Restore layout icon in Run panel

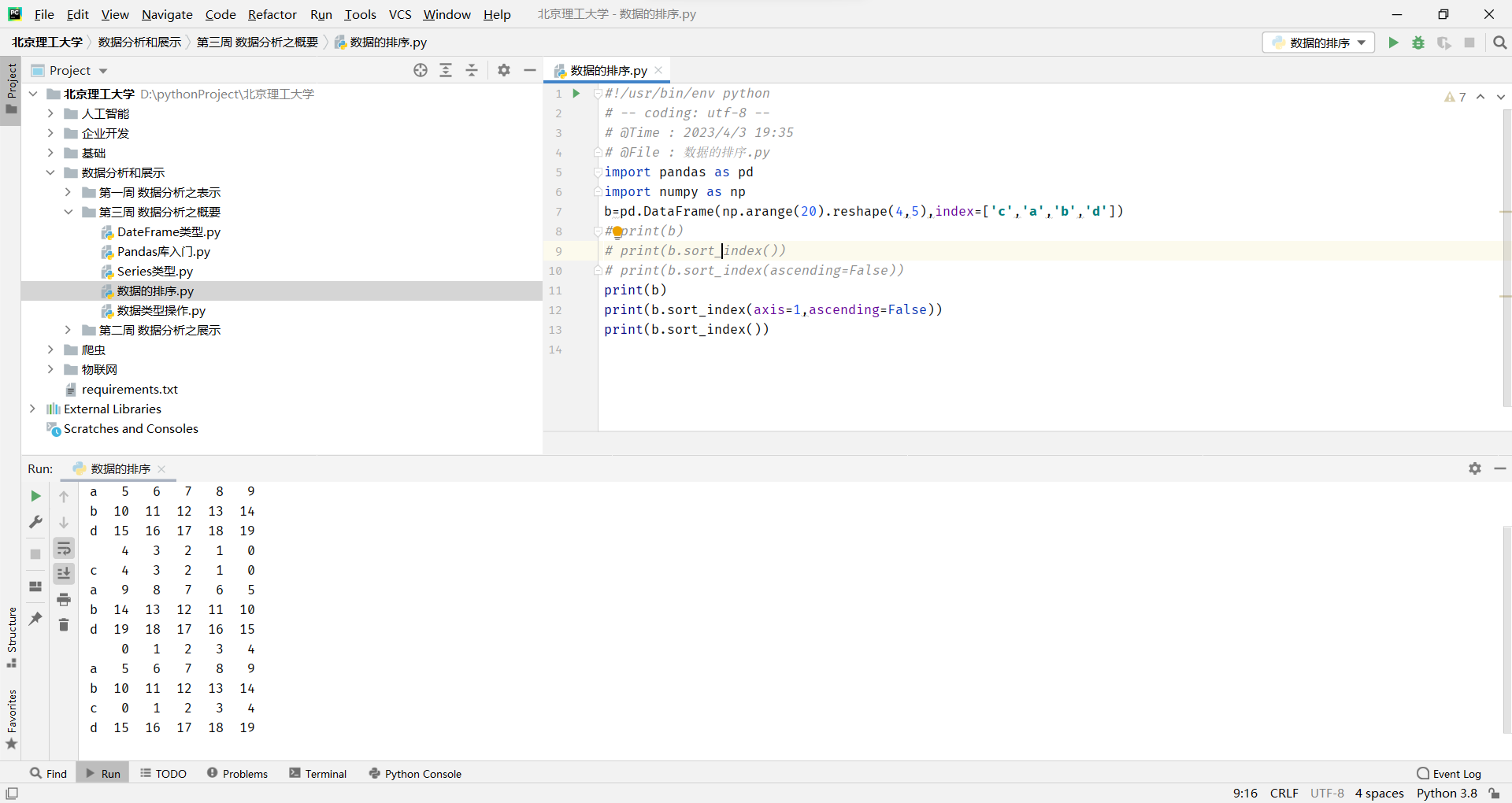tap(35, 587)
